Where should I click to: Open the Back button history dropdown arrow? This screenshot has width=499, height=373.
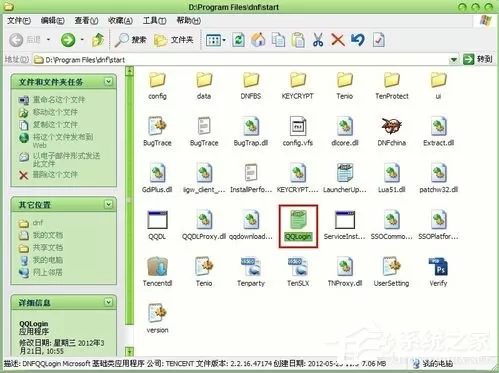coord(48,40)
